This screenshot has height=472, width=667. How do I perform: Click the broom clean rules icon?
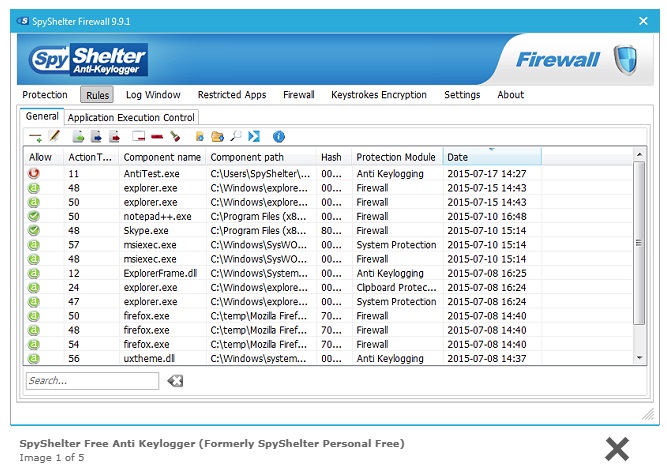pyautogui.click(x=175, y=136)
